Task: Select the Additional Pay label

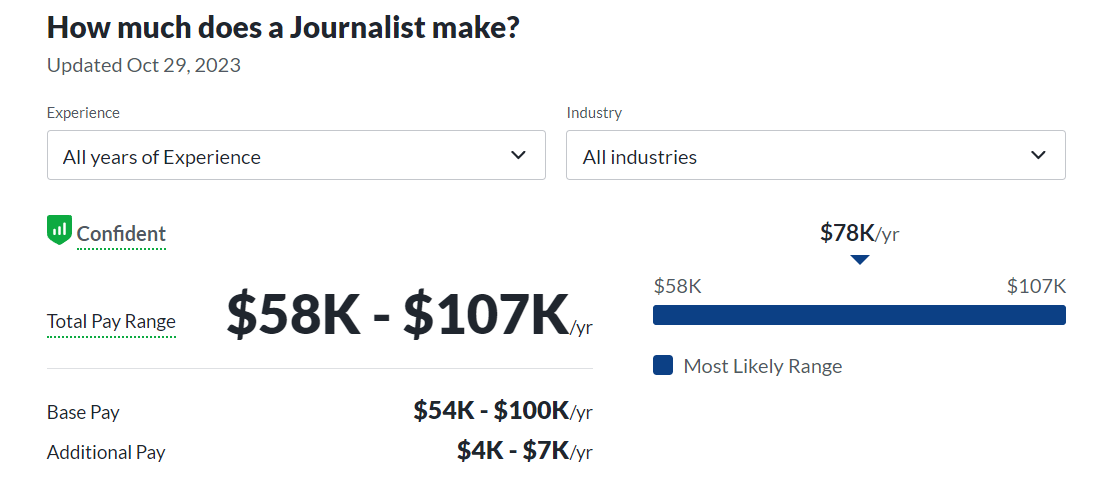Action: click(106, 452)
